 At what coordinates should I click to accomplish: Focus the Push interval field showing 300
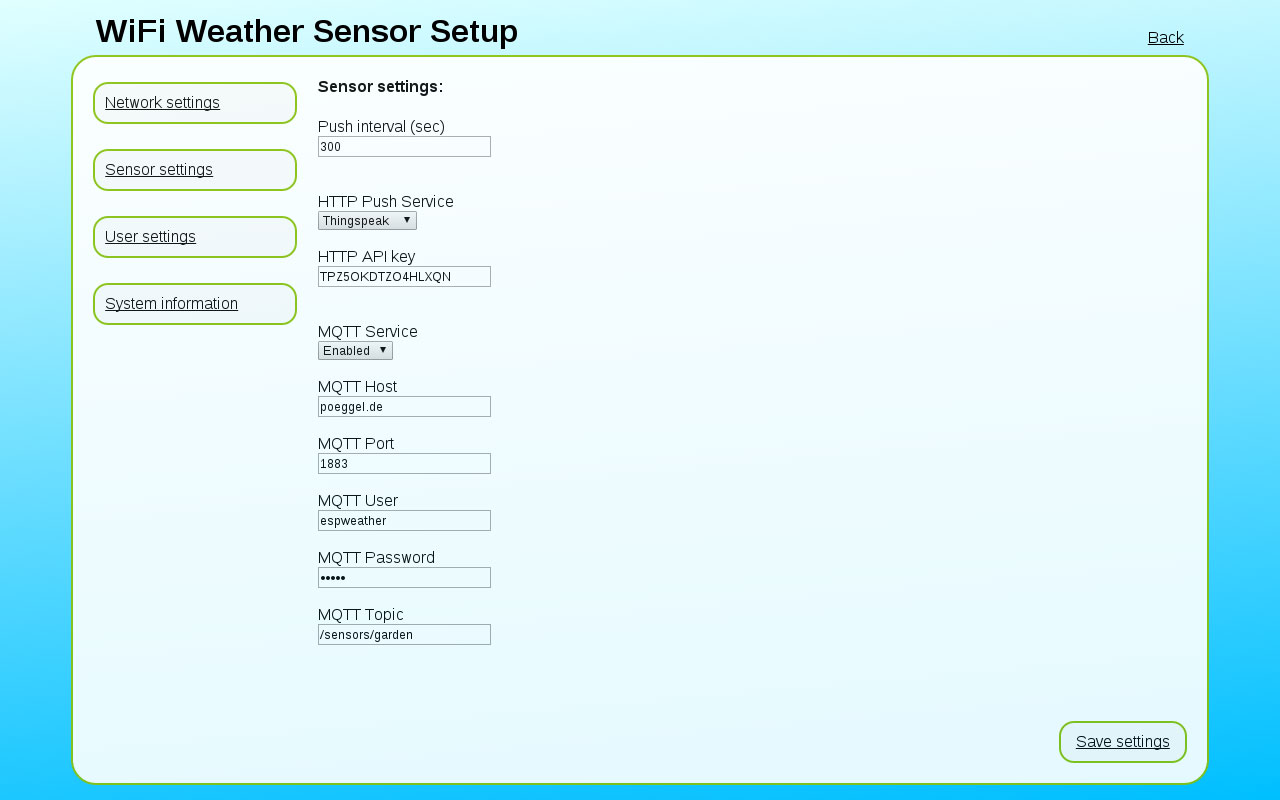click(x=404, y=147)
